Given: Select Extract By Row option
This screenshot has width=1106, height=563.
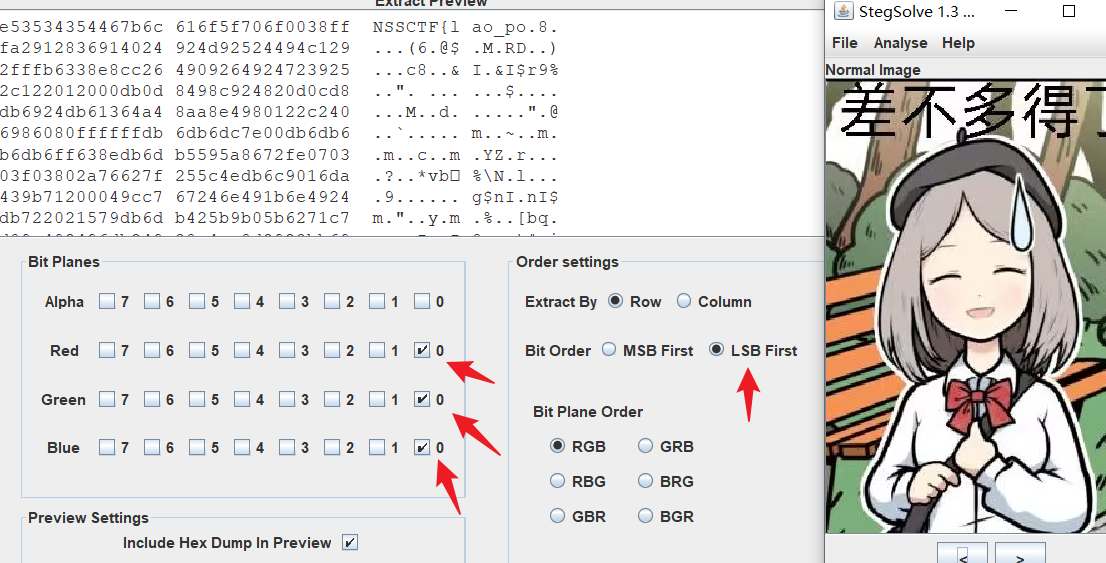Looking at the screenshot, I should [616, 301].
